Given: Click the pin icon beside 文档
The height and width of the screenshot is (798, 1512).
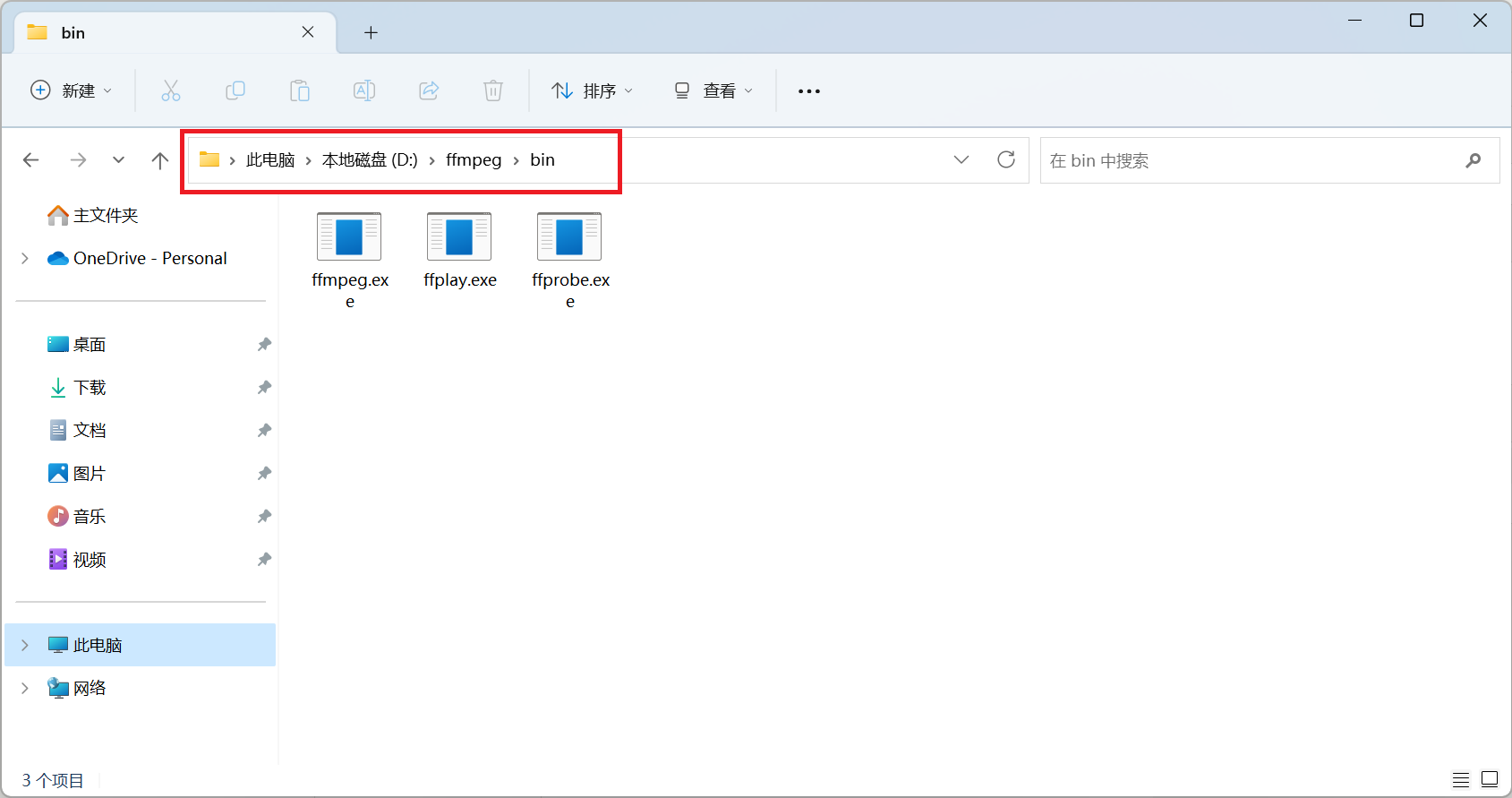Looking at the screenshot, I should 264,430.
